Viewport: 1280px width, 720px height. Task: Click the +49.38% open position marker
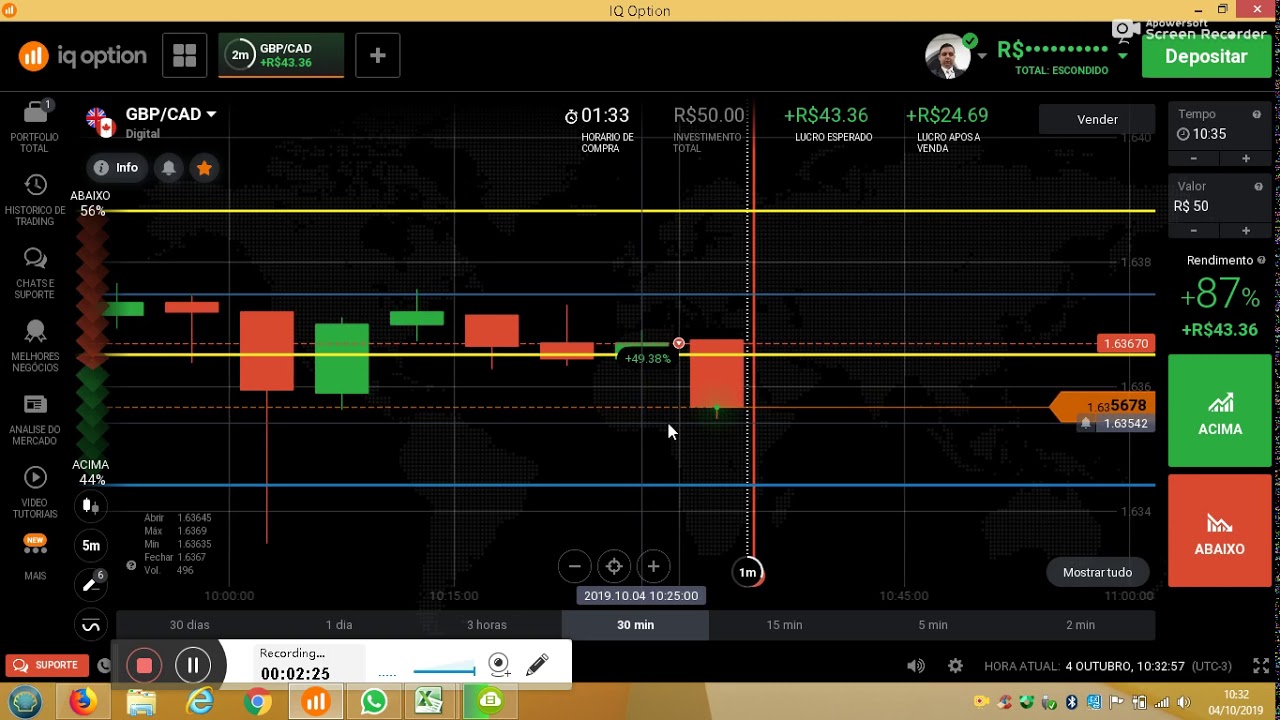(647, 358)
